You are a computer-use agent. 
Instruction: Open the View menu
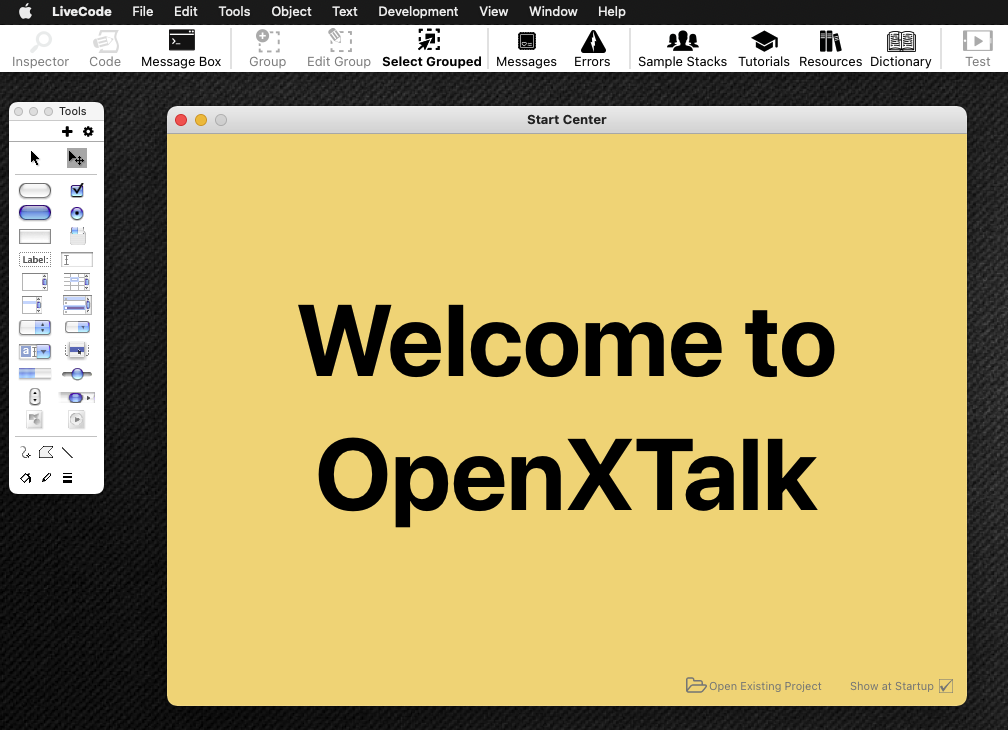494,12
